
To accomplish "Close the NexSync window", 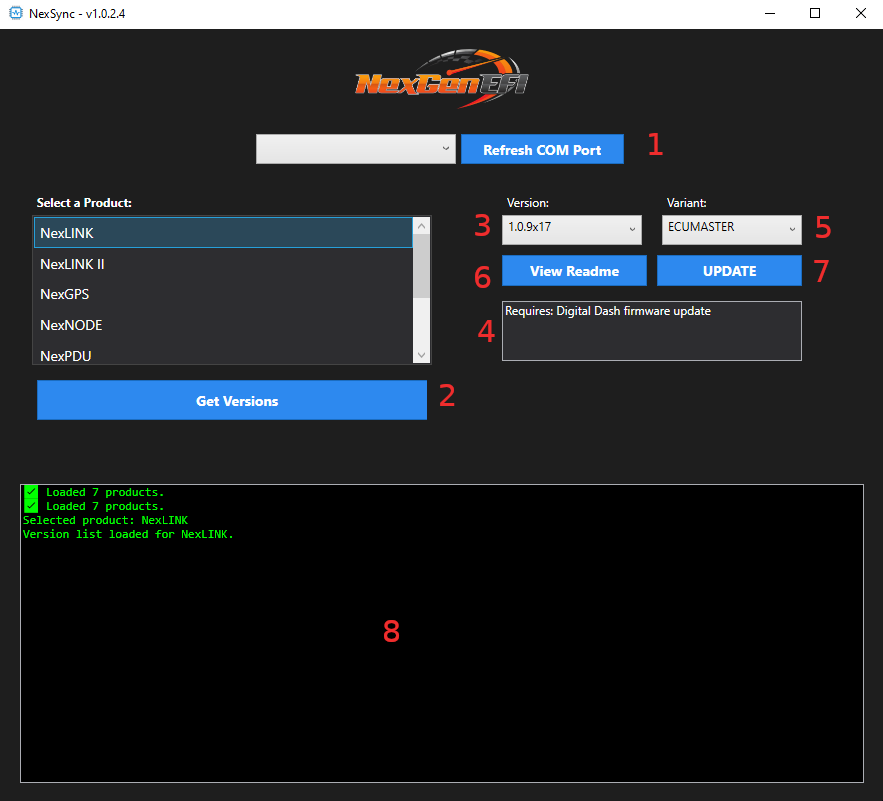I will tap(860, 14).
